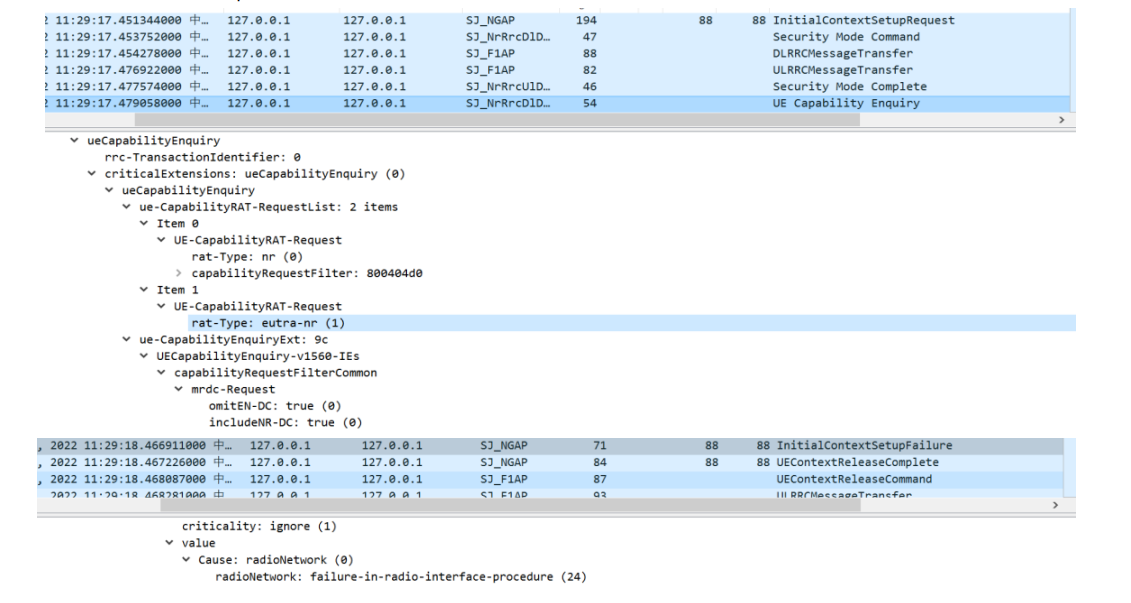Collapse the Item 0 tree node
Image resolution: width=1131 pixels, height=603 pixels.
coord(144,224)
